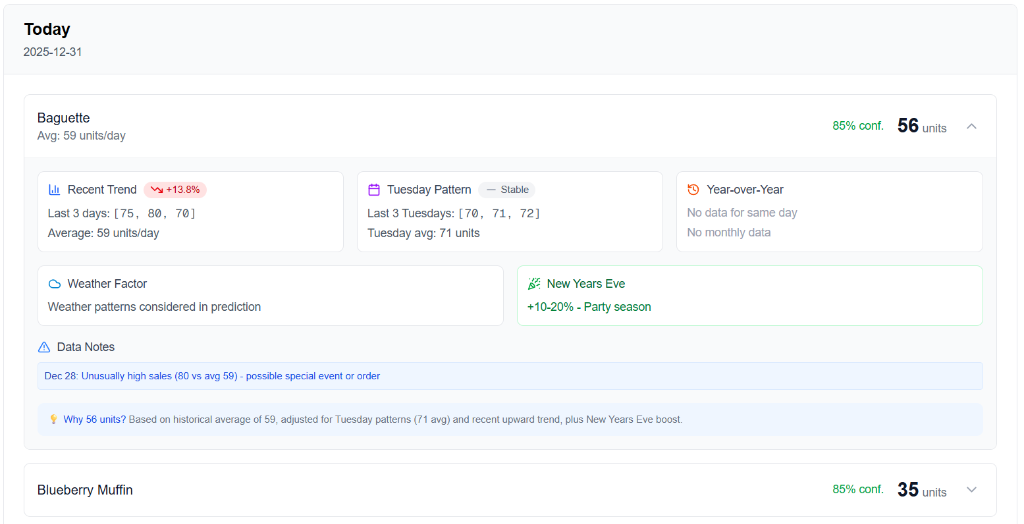
Task: Expand the Blueberry Muffin card chevron
Action: pyautogui.click(x=971, y=490)
